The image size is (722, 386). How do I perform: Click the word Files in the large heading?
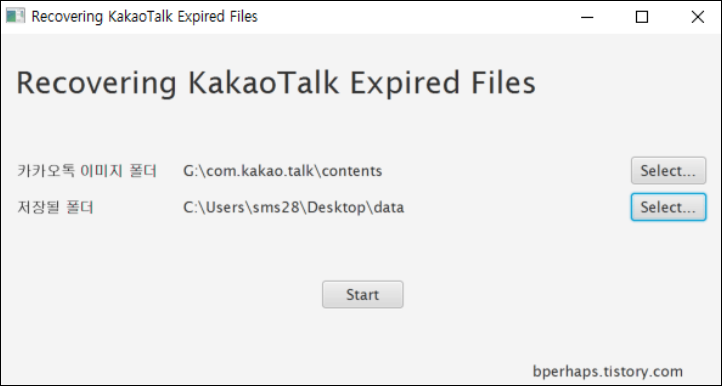click(x=503, y=83)
